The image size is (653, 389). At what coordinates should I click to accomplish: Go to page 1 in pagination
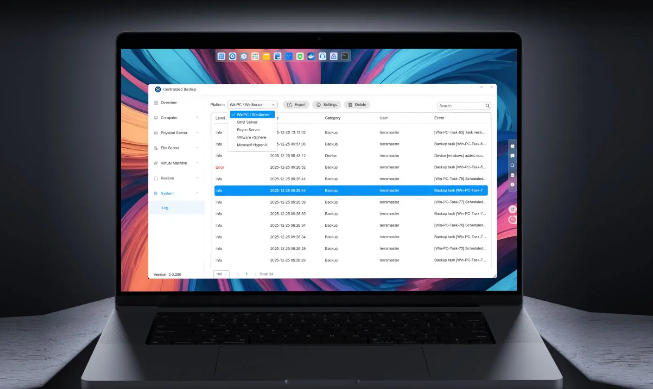point(247,274)
